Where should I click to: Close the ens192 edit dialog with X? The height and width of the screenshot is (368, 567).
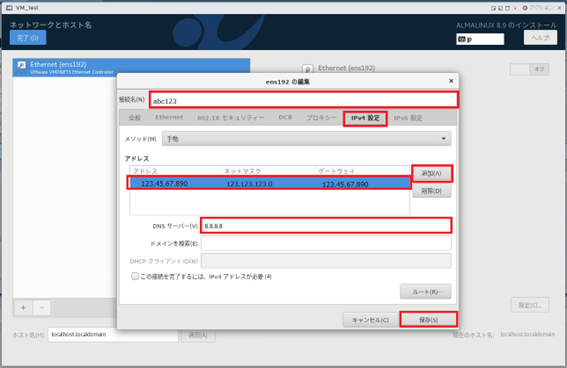coord(451,81)
